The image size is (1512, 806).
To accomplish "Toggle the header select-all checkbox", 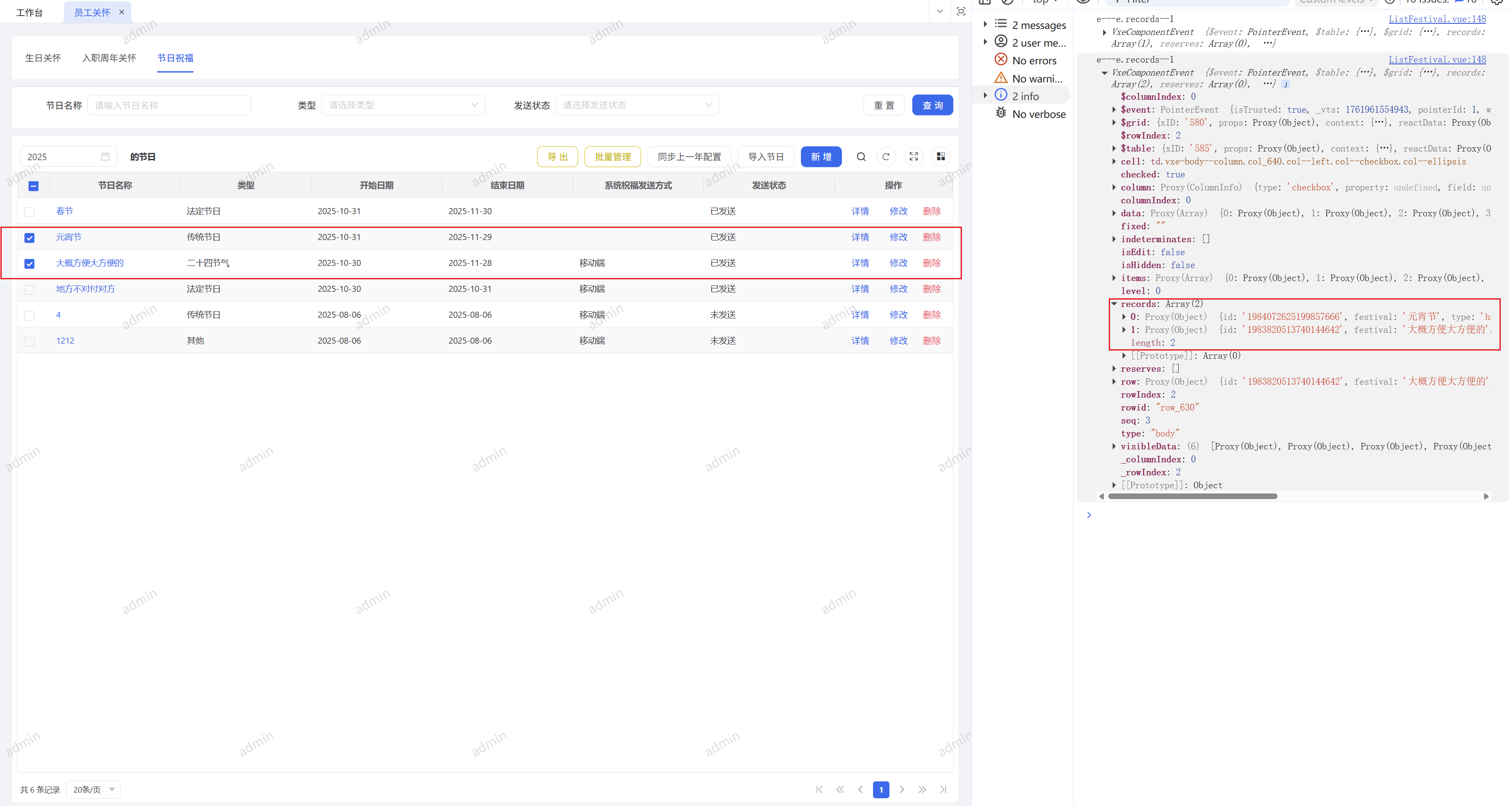I will pos(33,186).
